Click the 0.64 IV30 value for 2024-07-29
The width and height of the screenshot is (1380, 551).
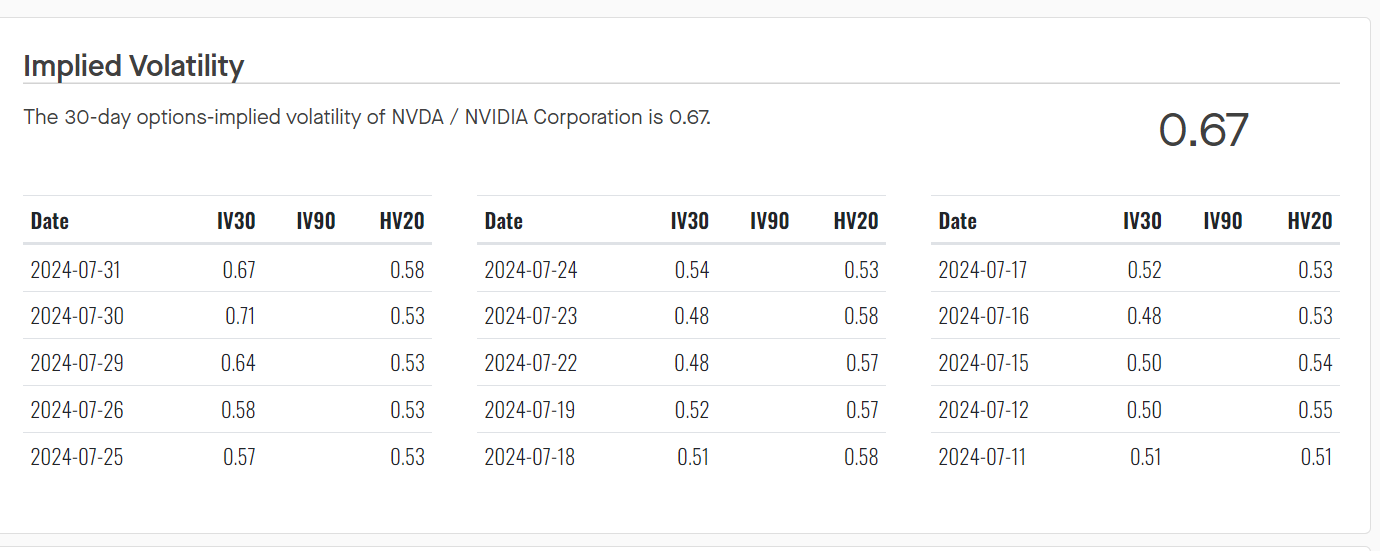pos(238,363)
